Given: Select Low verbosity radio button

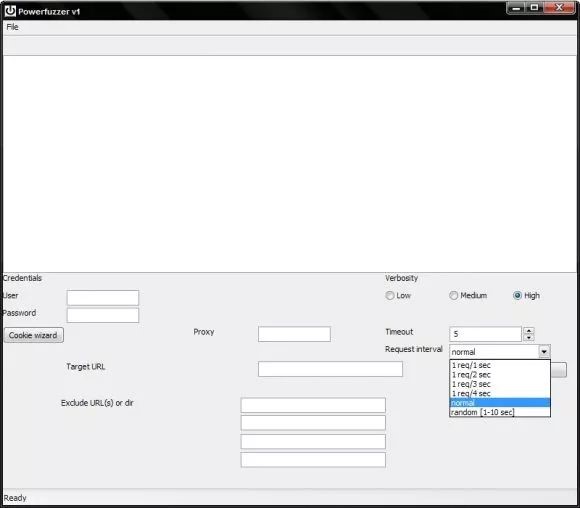Looking at the screenshot, I should (x=390, y=295).
